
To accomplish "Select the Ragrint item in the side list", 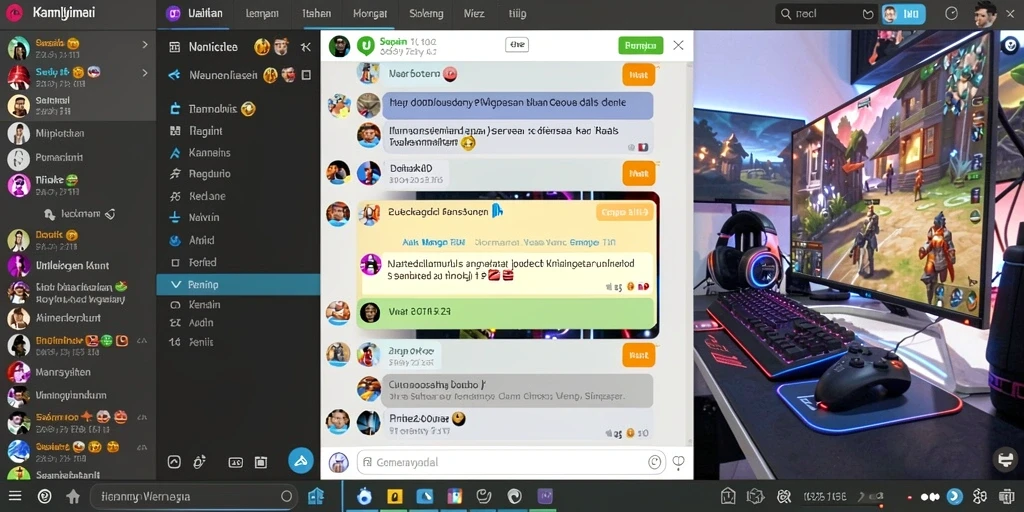I will tap(206, 131).
